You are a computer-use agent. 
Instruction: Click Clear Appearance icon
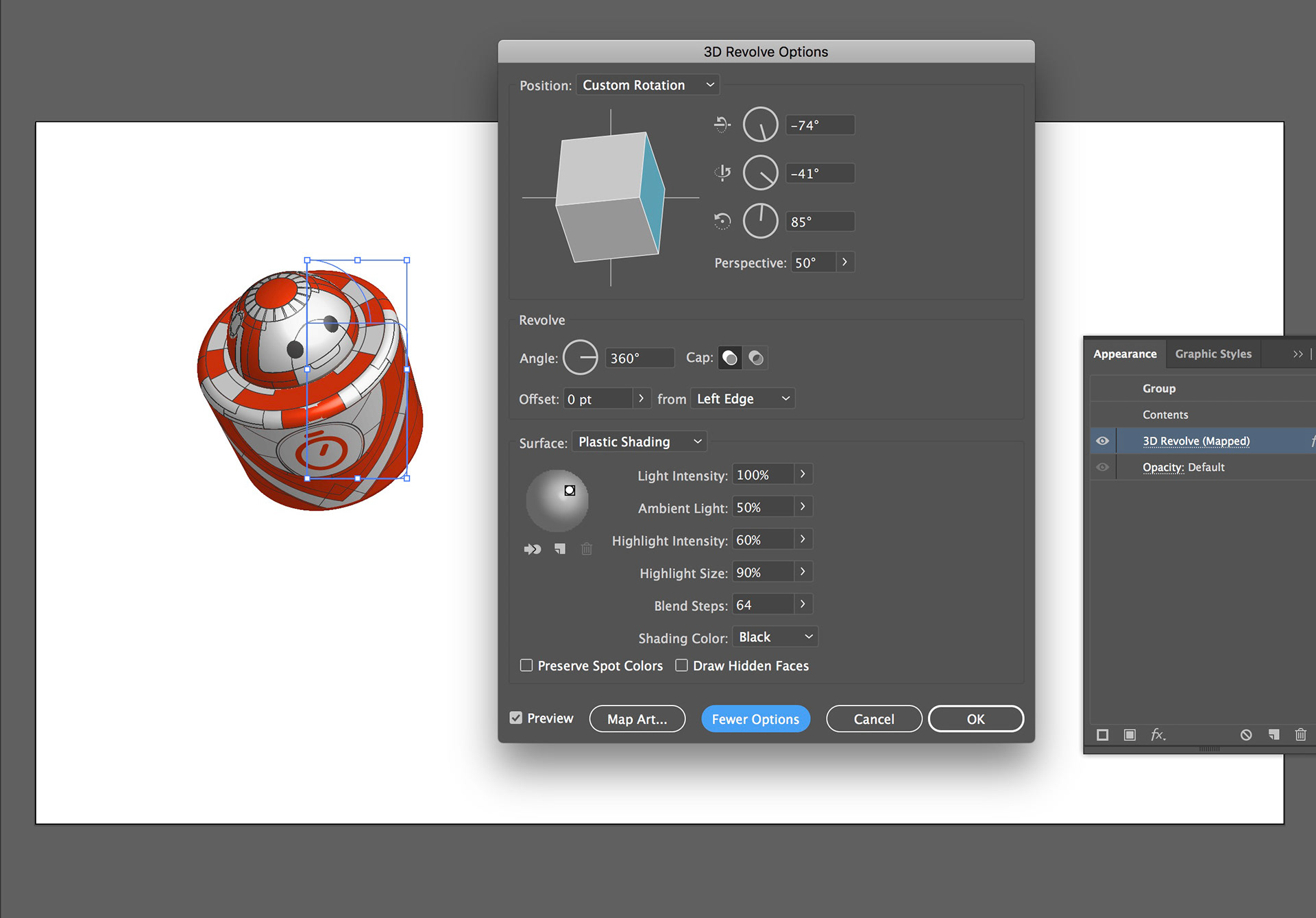1246,735
